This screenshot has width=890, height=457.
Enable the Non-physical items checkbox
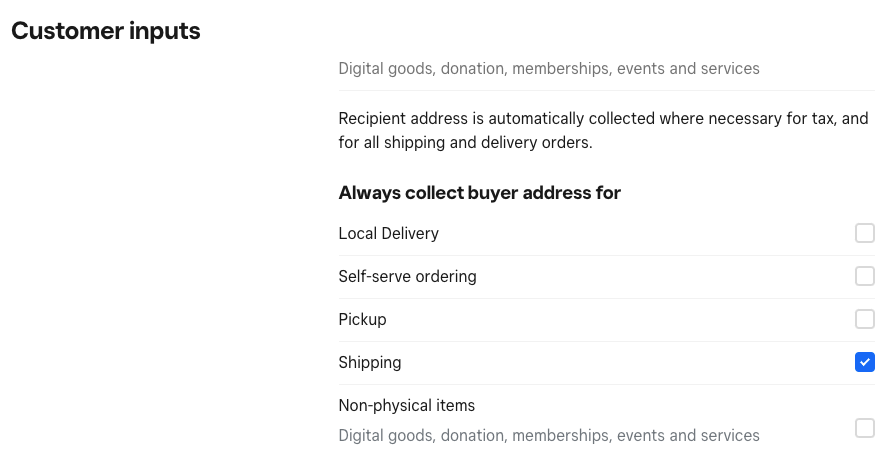pyautogui.click(x=865, y=428)
